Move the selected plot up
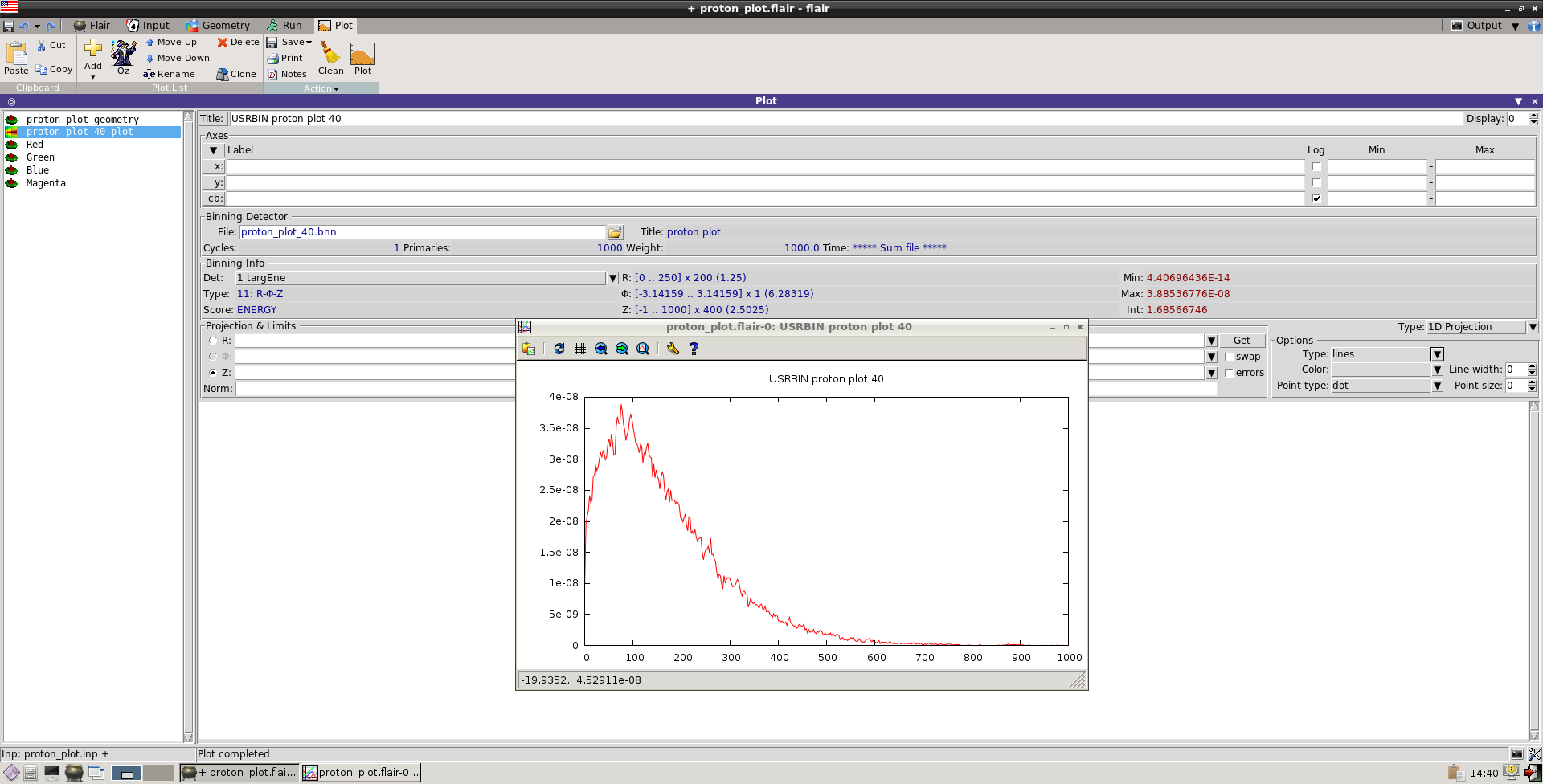Image resolution: width=1543 pixels, height=784 pixels. coord(171,42)
